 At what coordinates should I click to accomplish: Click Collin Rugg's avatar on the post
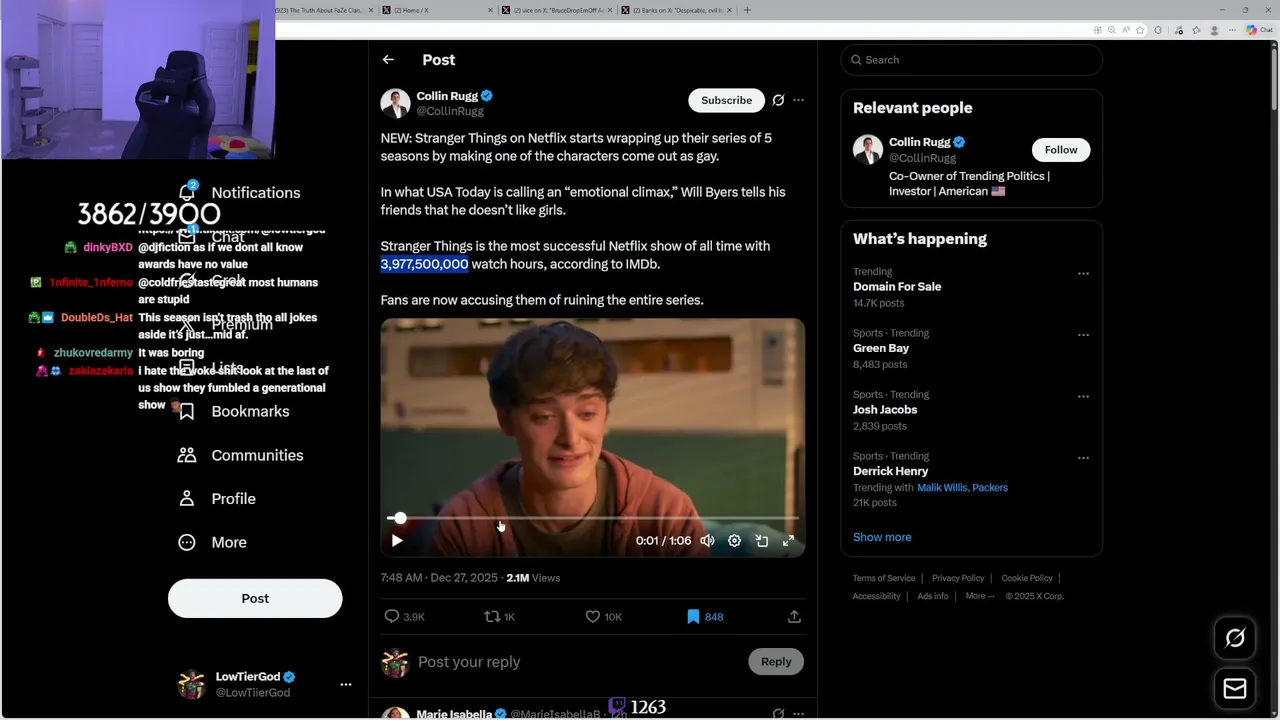click(395, 103)
